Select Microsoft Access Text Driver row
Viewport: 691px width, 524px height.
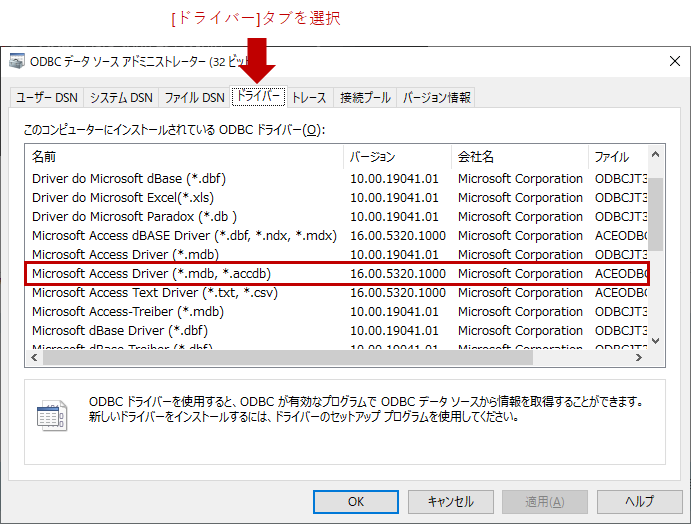(336, 293)
